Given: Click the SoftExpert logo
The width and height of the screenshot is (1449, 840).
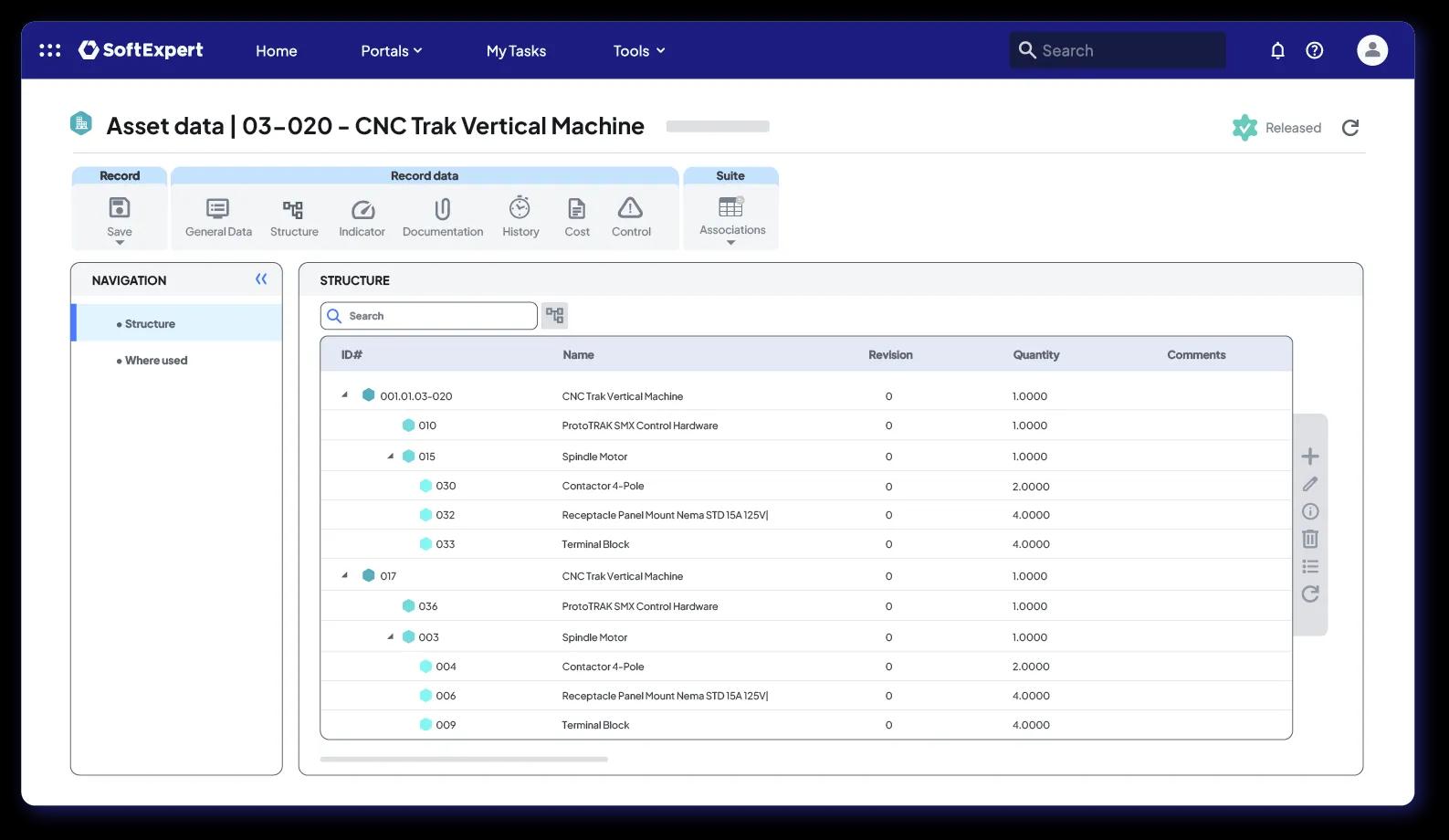Looking at the screenshot, I should tap(141, 50).
